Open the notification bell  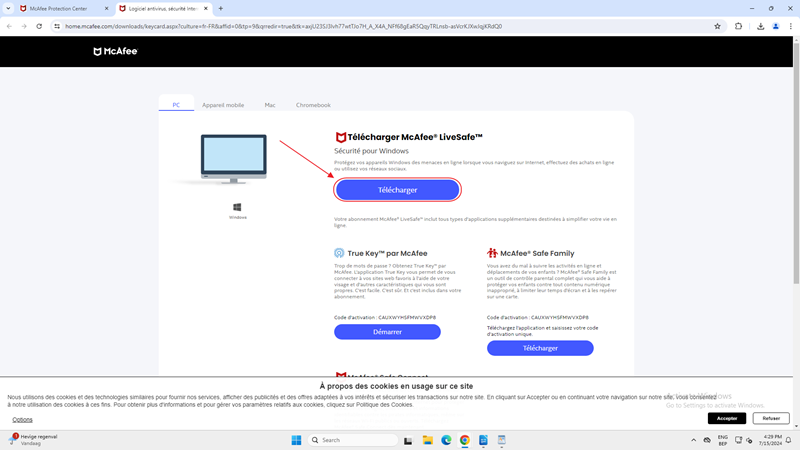(x=789, y=440)
